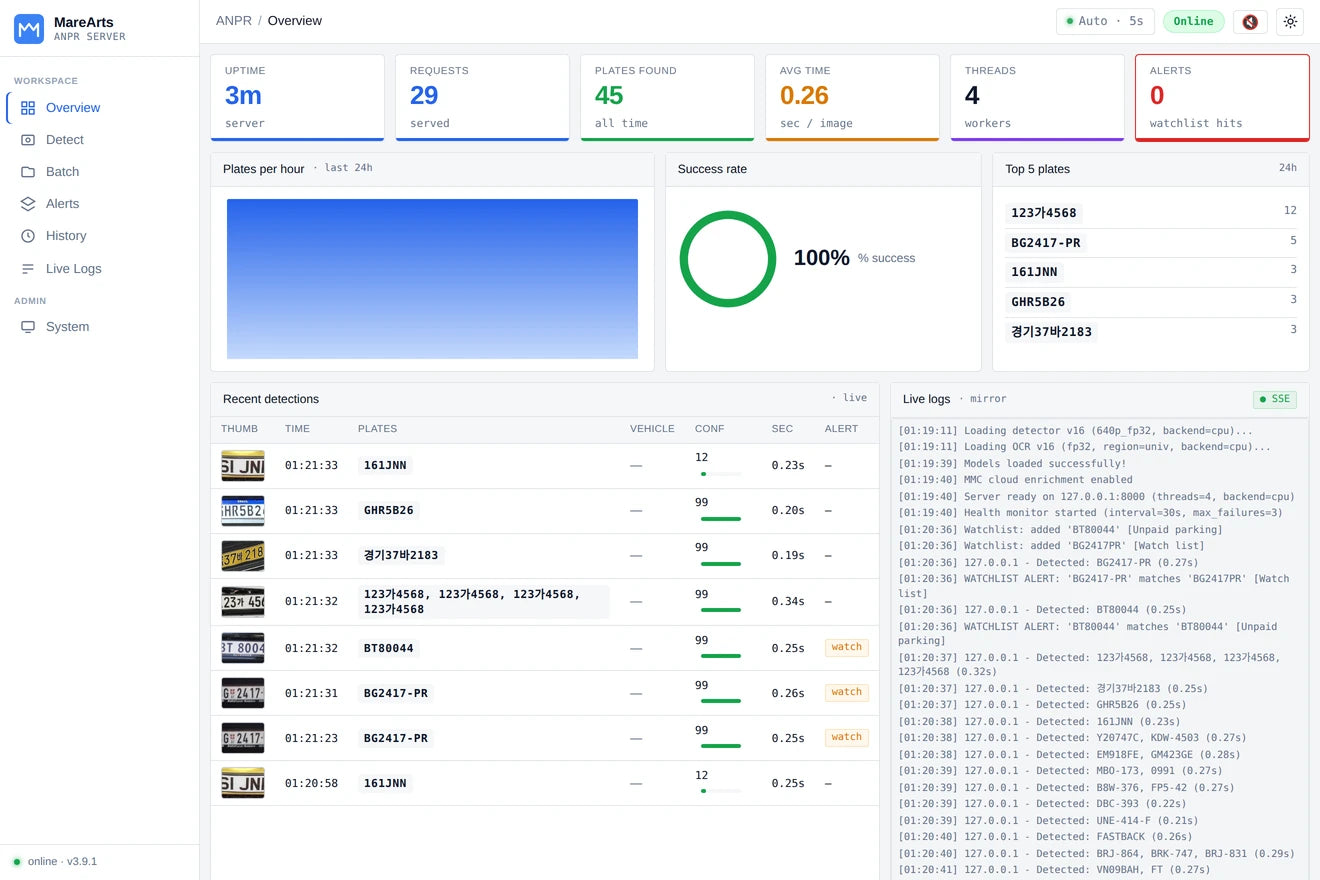This screenshot has height=880, width=1320.
Task: Click watch tag on 01:21:31 BG2417-PR row
Action: point(847,692)
